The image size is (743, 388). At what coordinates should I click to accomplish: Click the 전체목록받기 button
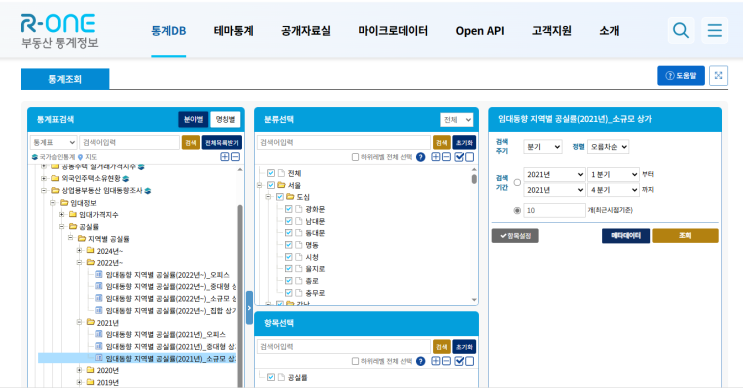coord(222,143)
